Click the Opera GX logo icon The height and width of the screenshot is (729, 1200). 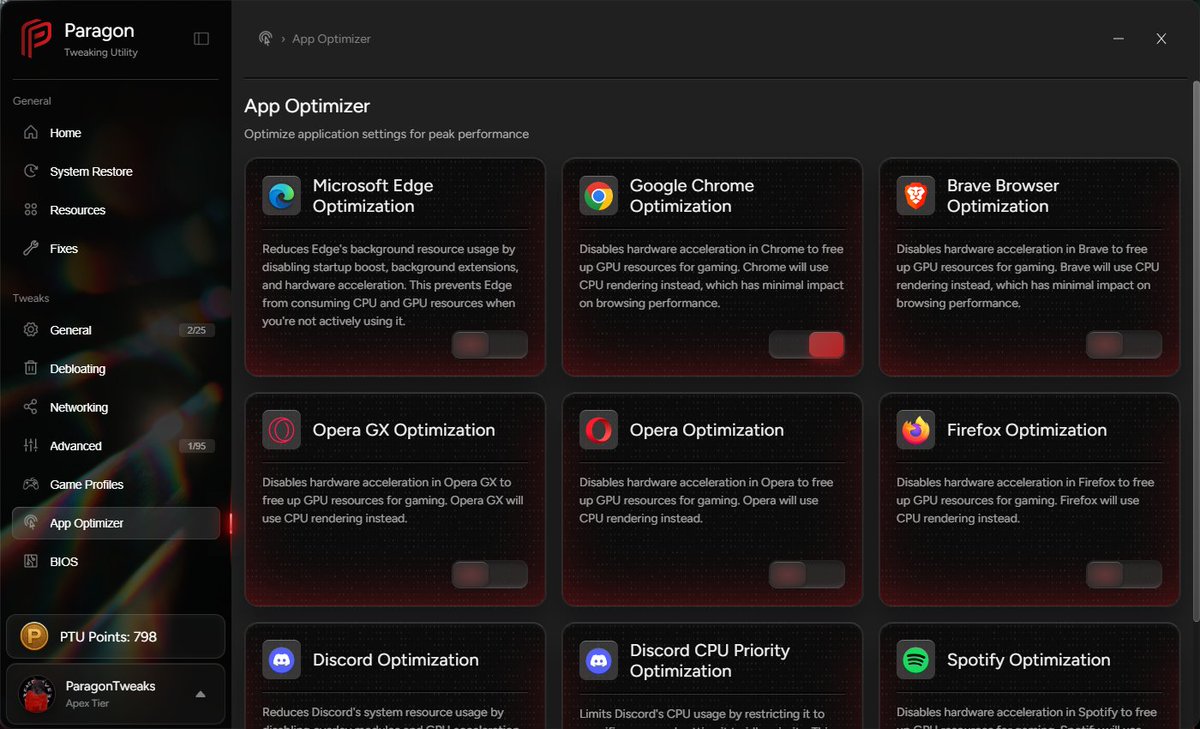[x=282, y=430]
